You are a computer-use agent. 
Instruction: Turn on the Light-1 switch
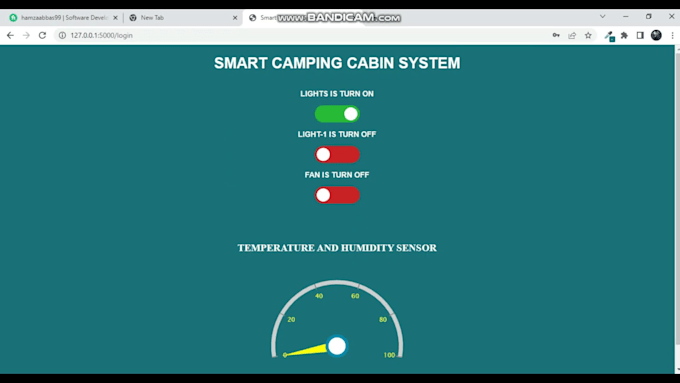pyautogui.click(x=337, y=154)
